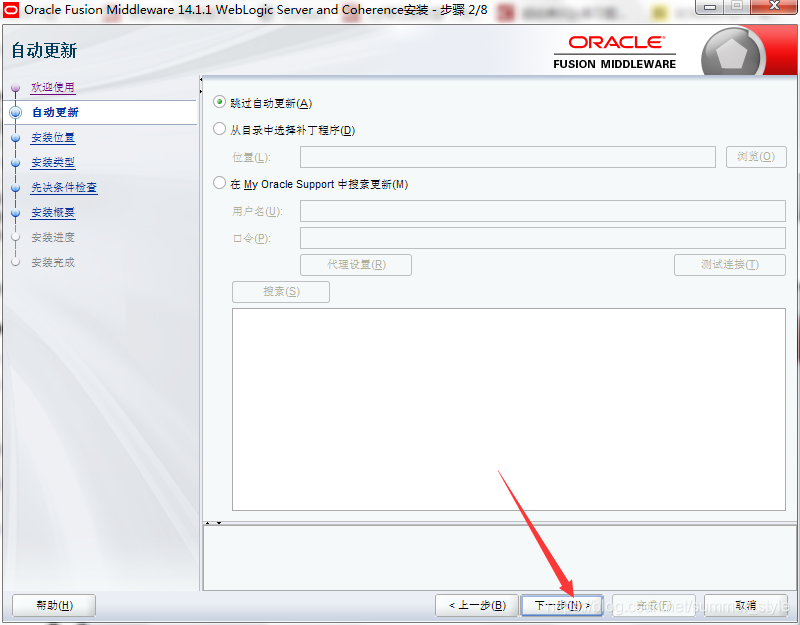Click 完成(F) finish button
This screenshot has width=800, height=625.
(654, 605)
